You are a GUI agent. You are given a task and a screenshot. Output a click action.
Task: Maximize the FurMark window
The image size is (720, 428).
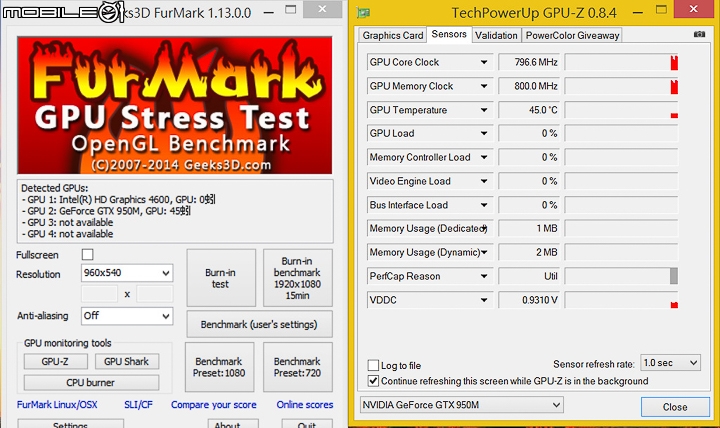pyautogui.click(x=290, y=10)
